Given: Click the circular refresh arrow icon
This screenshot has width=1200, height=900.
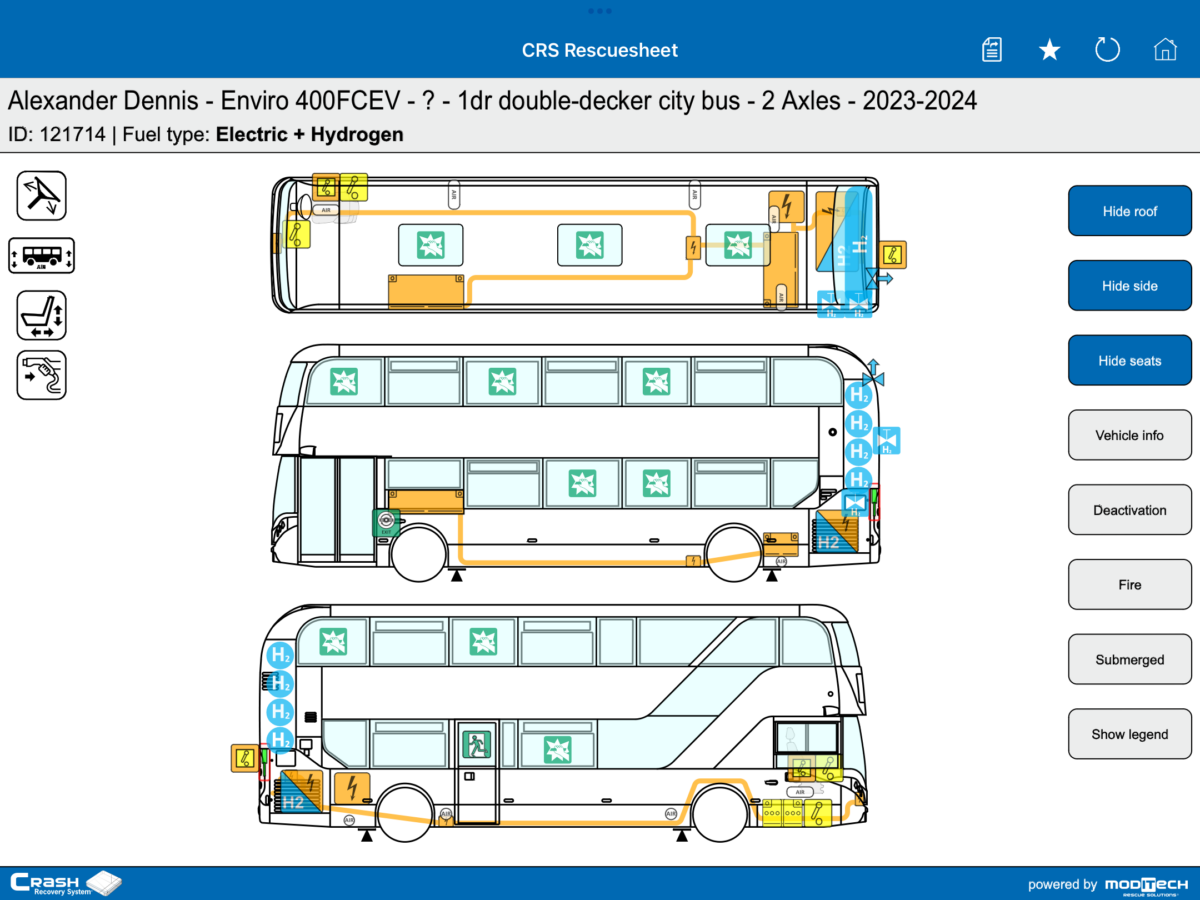Looking at the screenshot, I should pyautogui.click(x=1107, y=50).
